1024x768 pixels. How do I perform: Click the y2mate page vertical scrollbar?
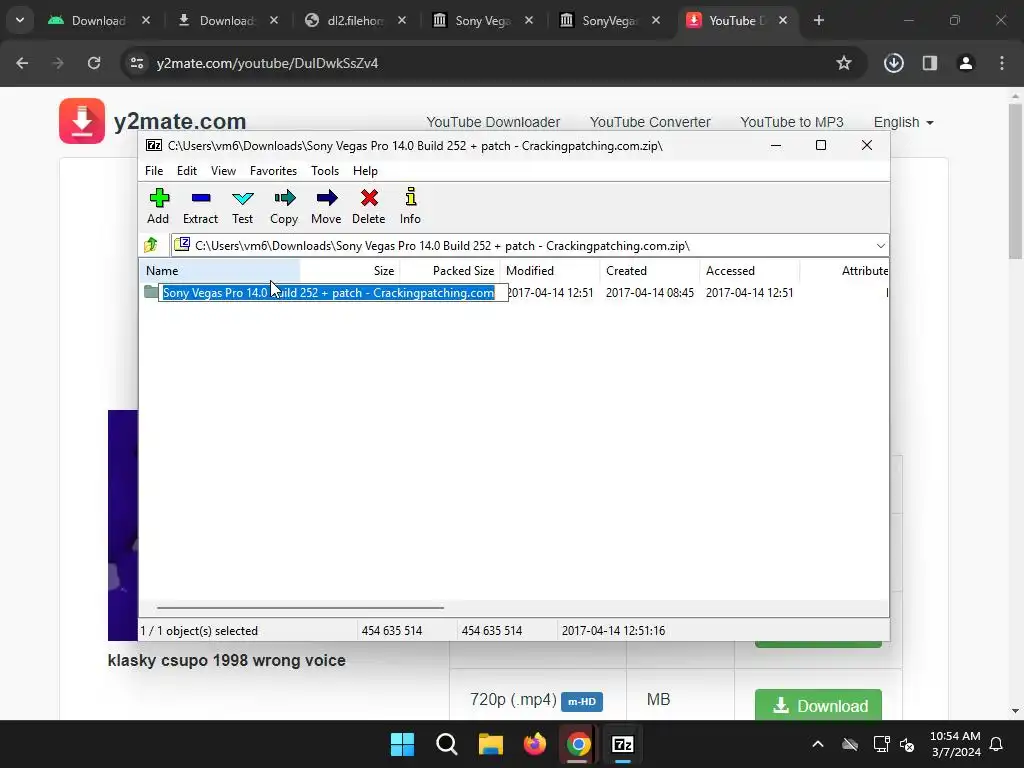click(1015, 182)
